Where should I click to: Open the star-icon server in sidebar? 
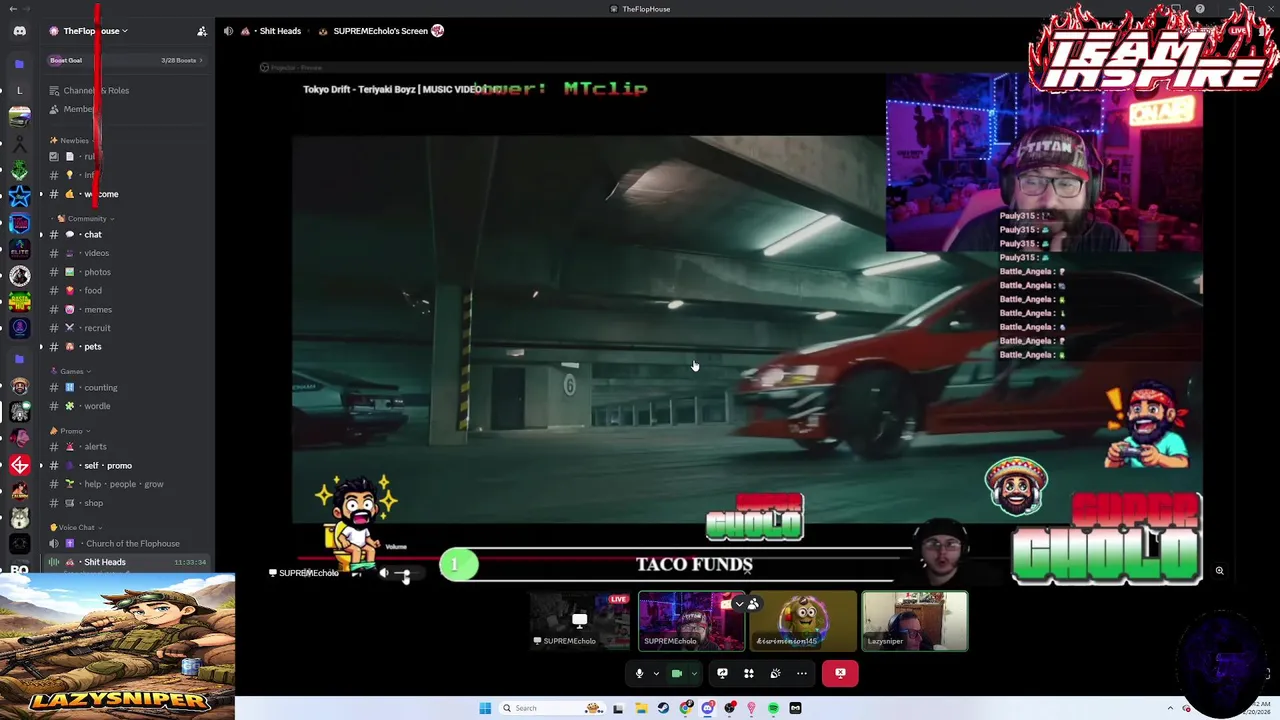pyautogui.click(x=19, y=196)
